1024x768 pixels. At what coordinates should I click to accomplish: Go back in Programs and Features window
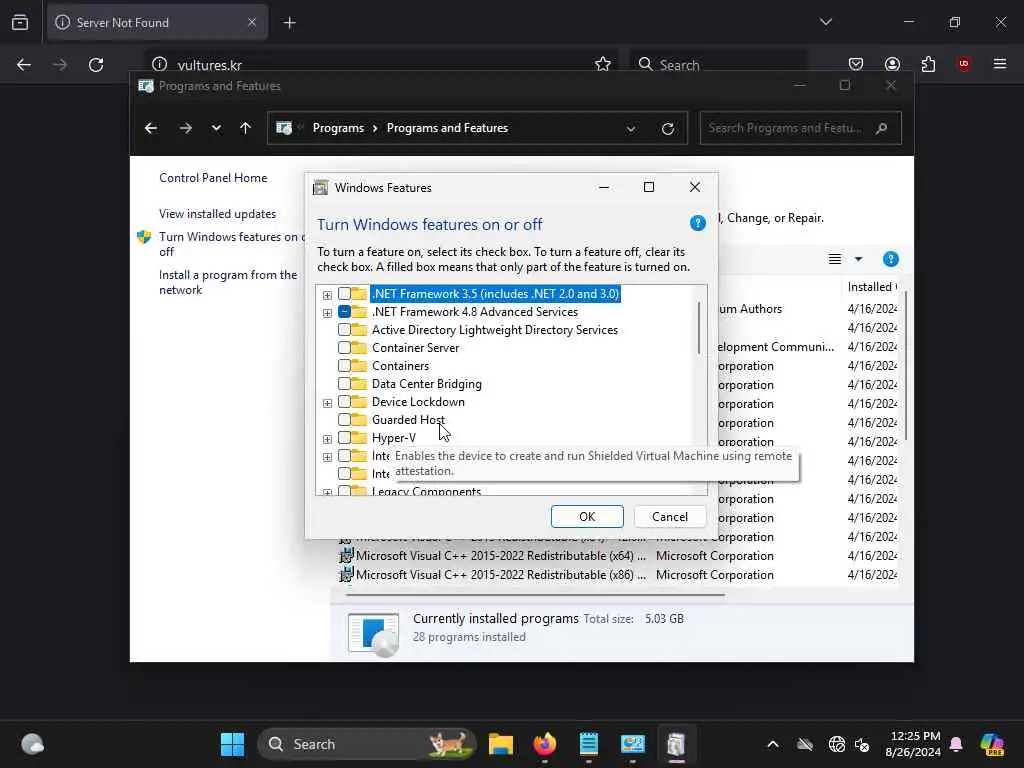pos(151,128)
